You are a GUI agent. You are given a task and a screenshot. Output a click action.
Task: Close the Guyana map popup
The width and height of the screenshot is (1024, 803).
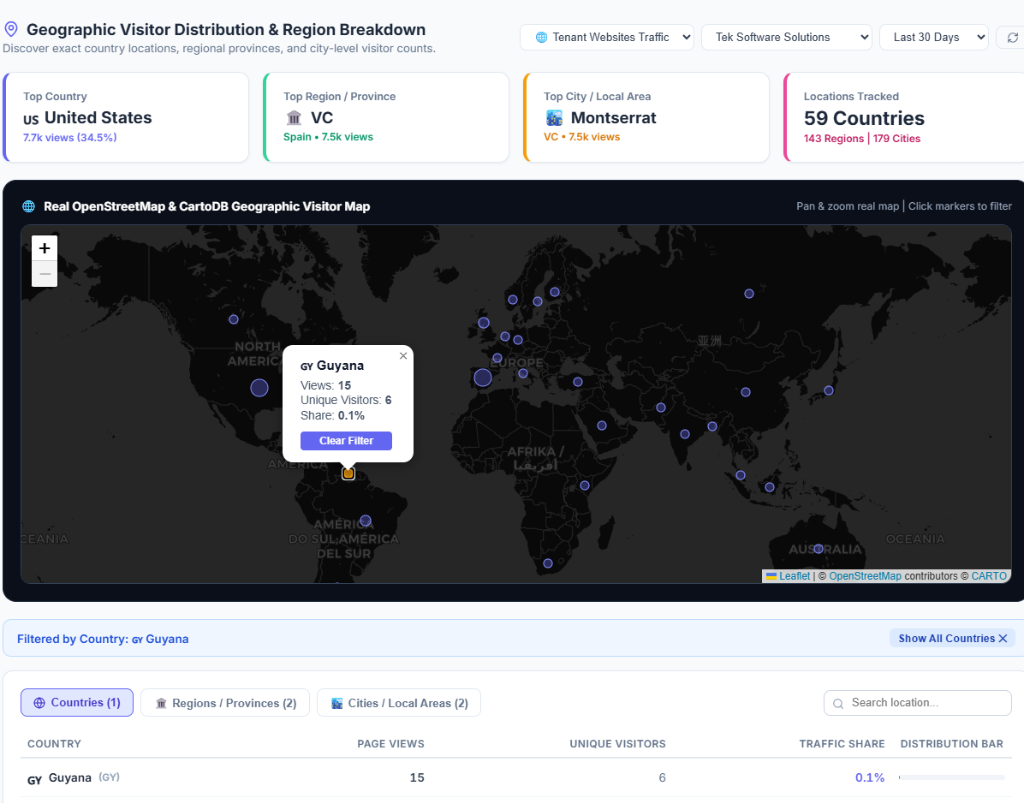(x=403, y=356)
